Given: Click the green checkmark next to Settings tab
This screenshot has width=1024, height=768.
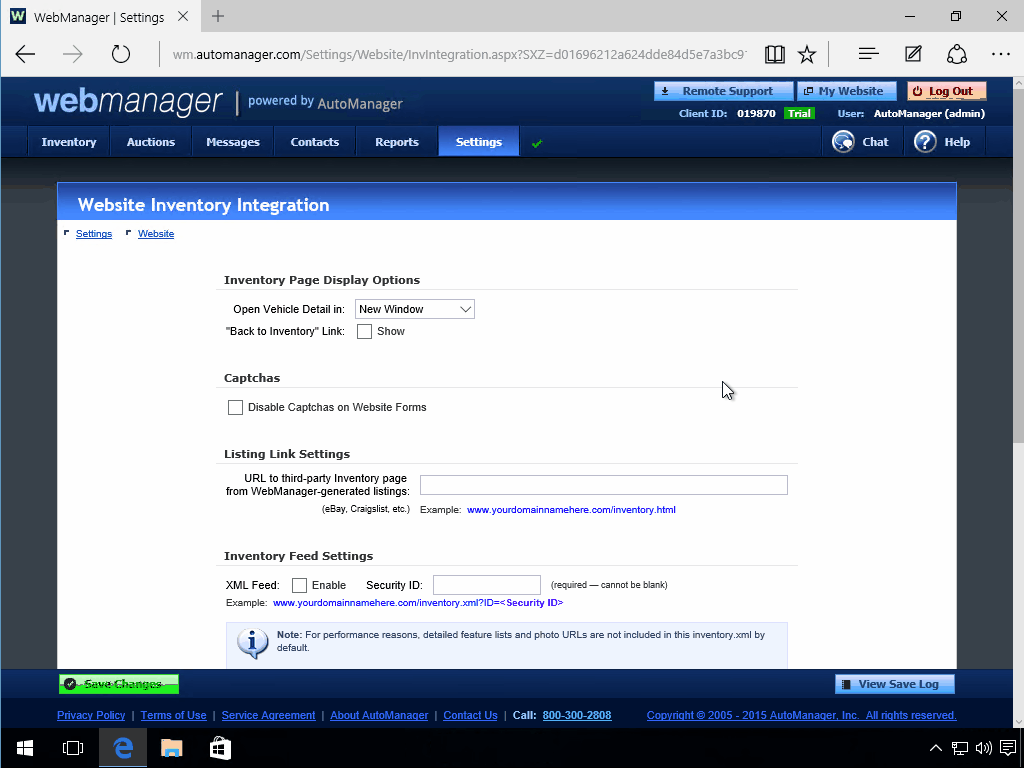Looking at the screenshot, I should (536, 142).
